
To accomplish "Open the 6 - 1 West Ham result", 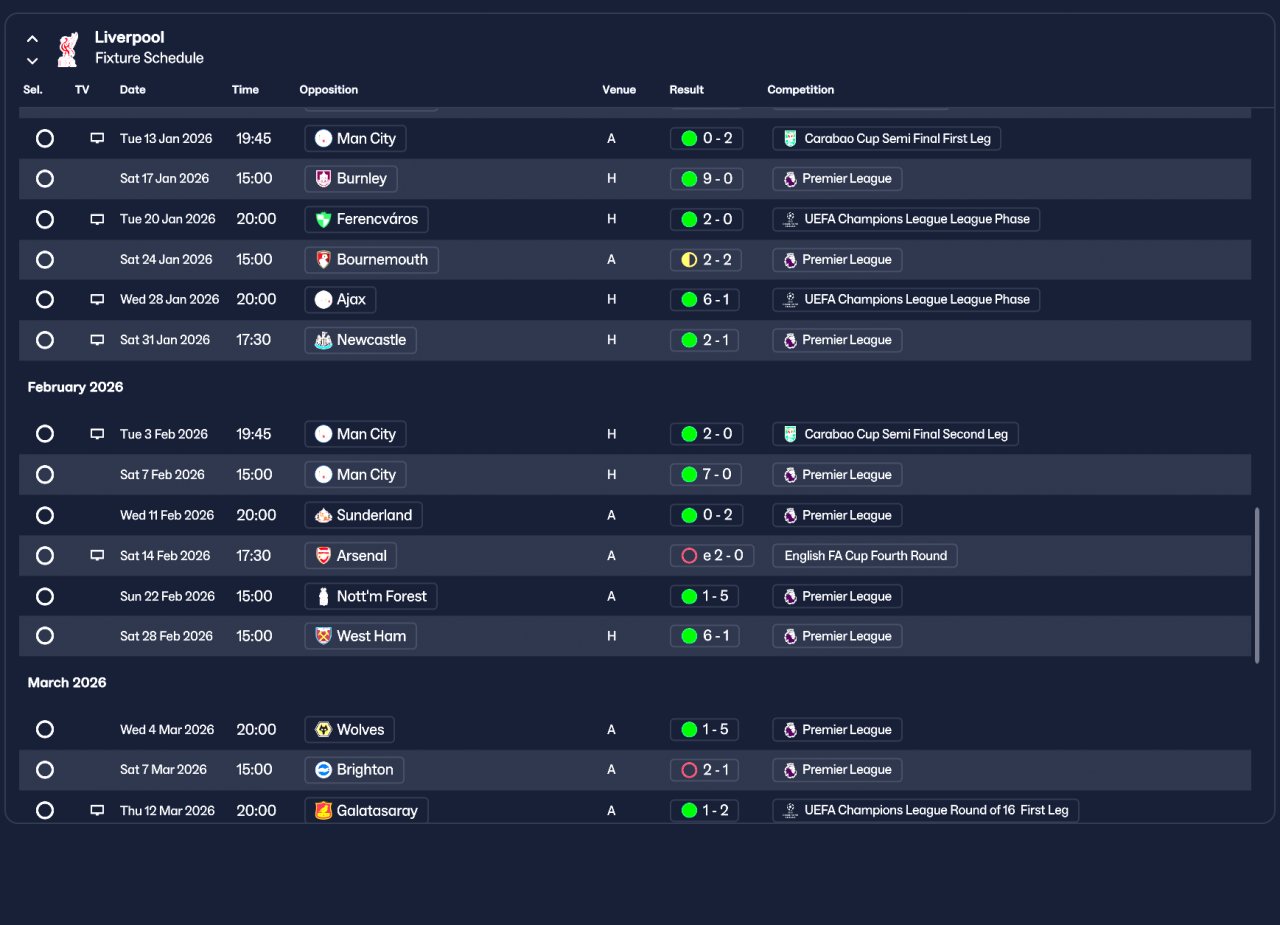I will tap(705, 636).
